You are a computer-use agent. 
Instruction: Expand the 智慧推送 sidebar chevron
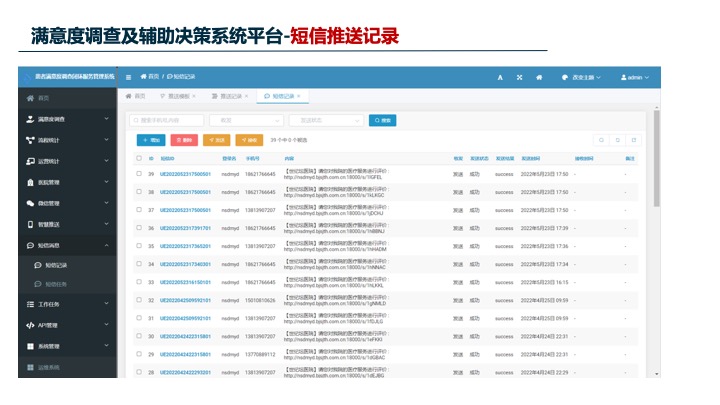coord(107,224)
